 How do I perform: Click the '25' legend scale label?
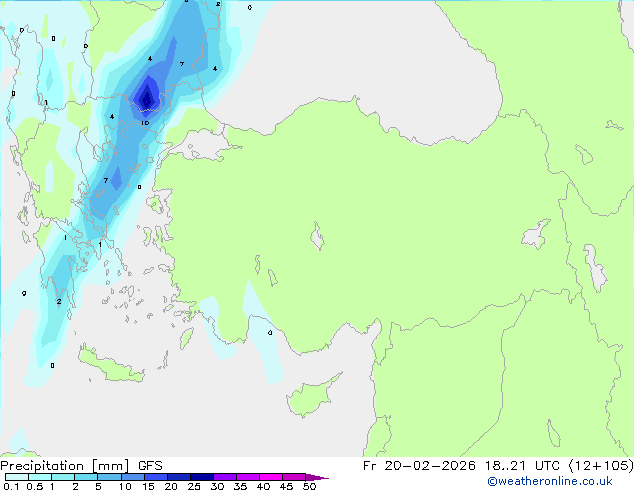pyautogui.click(x=194, y=486)
